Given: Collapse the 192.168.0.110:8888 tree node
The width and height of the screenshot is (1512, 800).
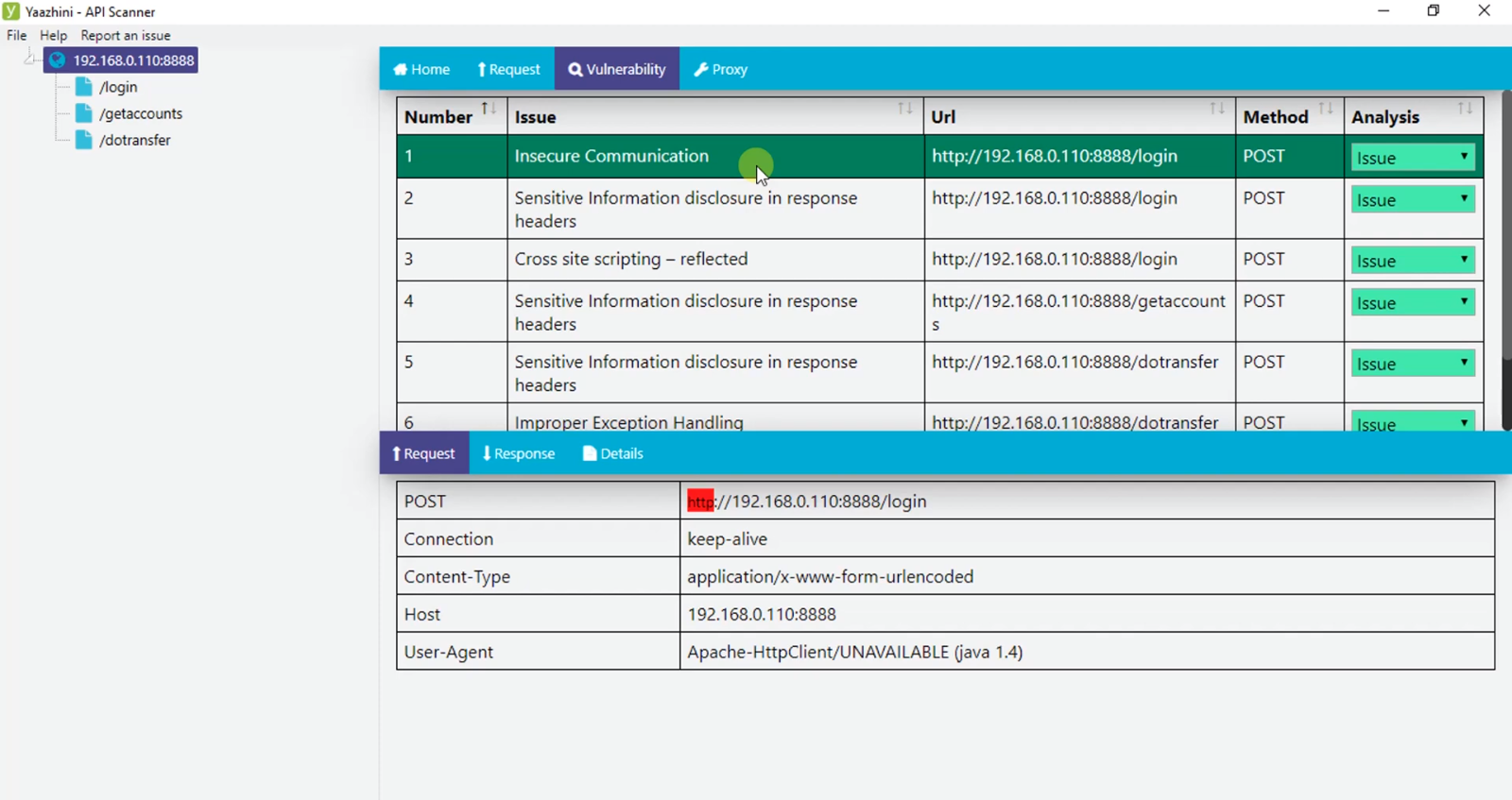Looking at the screenshot, I should [30, 60].
